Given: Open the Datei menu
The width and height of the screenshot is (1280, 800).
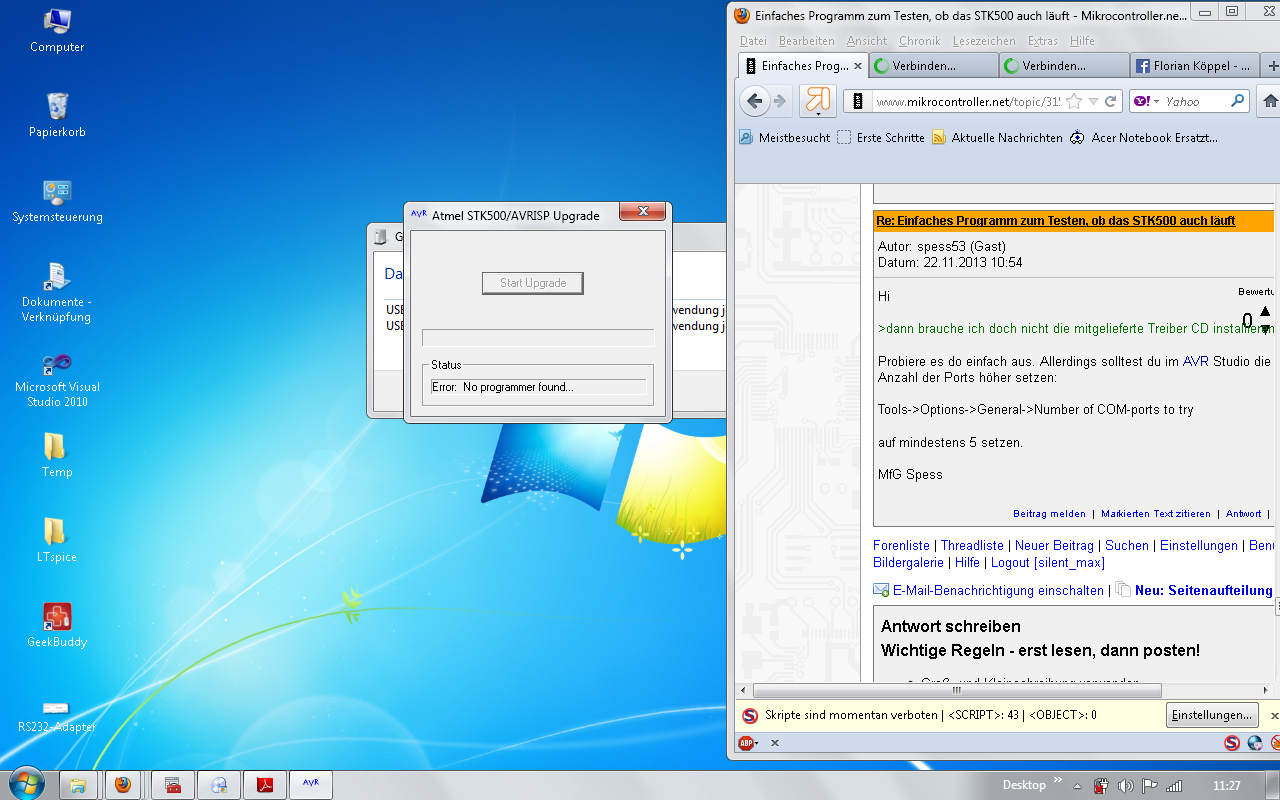Looking at the screenshot, I should [x=753, y=41].
